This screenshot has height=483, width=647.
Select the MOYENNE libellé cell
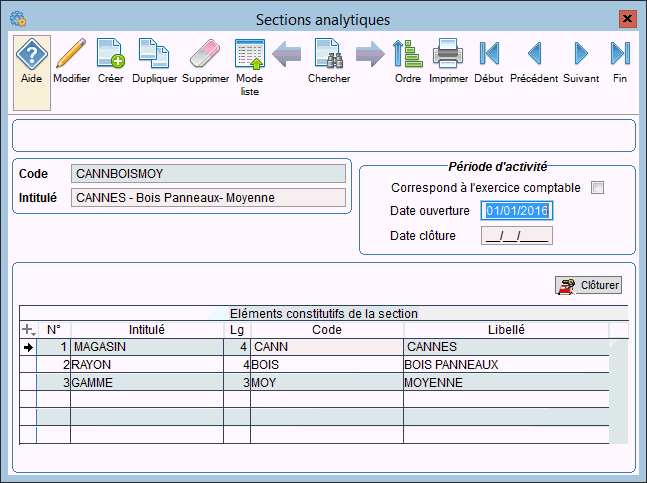pyautogui.click(x=506, y=383)
